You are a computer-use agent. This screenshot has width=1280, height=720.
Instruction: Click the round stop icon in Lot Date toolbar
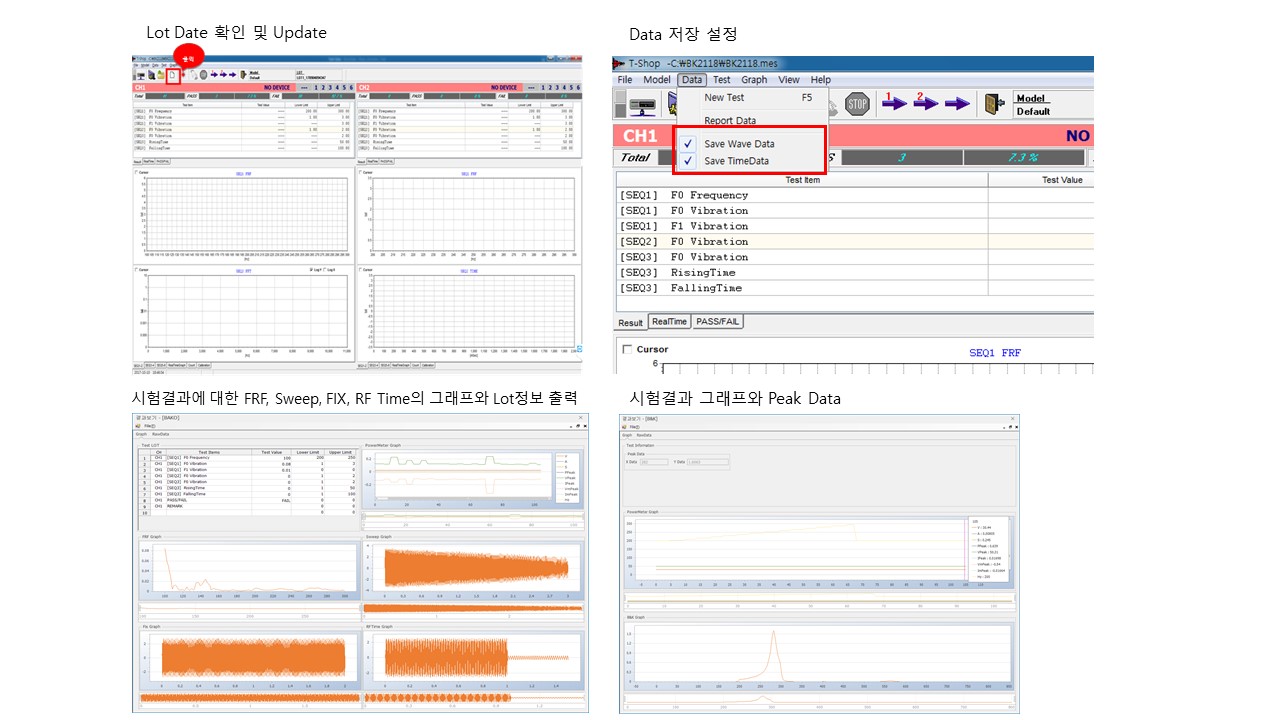click(203, 76)
